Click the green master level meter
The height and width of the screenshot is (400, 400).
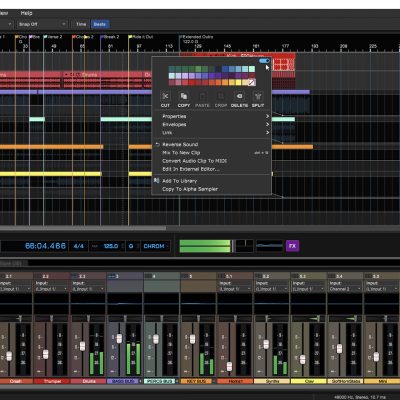tap(205, 246)
